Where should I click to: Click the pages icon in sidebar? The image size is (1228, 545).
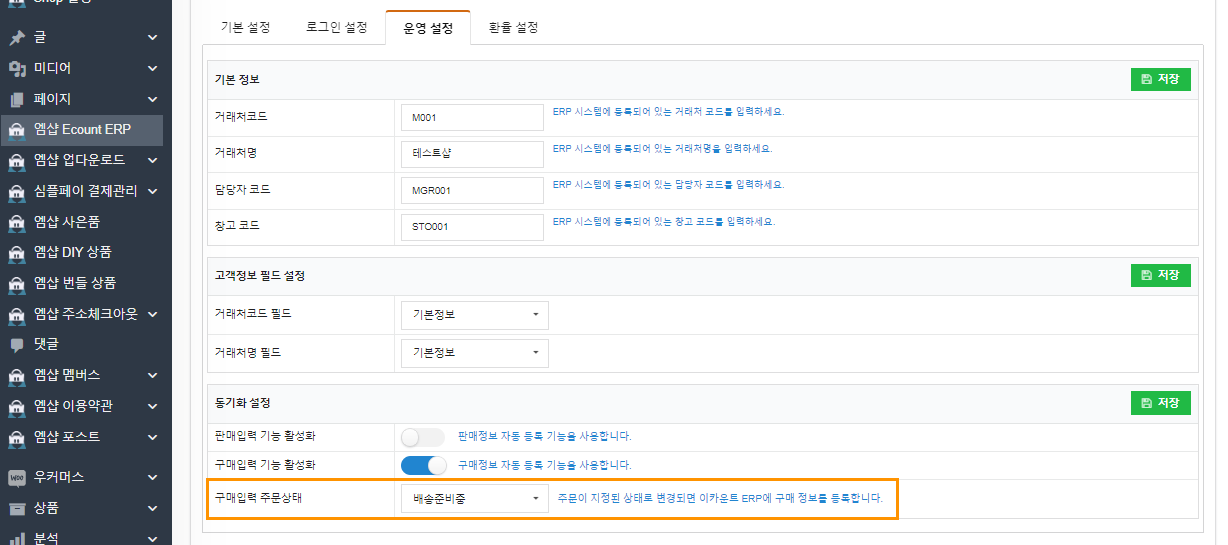coord(16,100)
